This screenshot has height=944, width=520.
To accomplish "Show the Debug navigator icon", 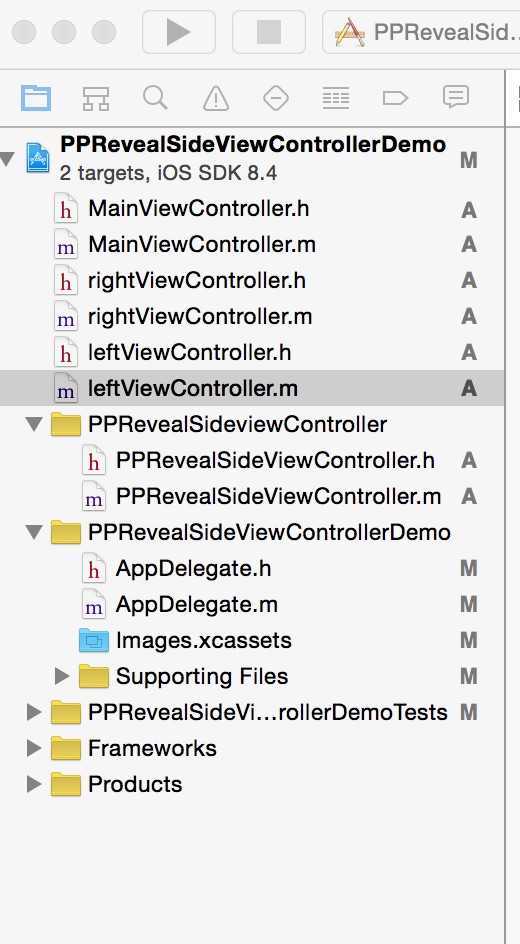I will (335, 98).
